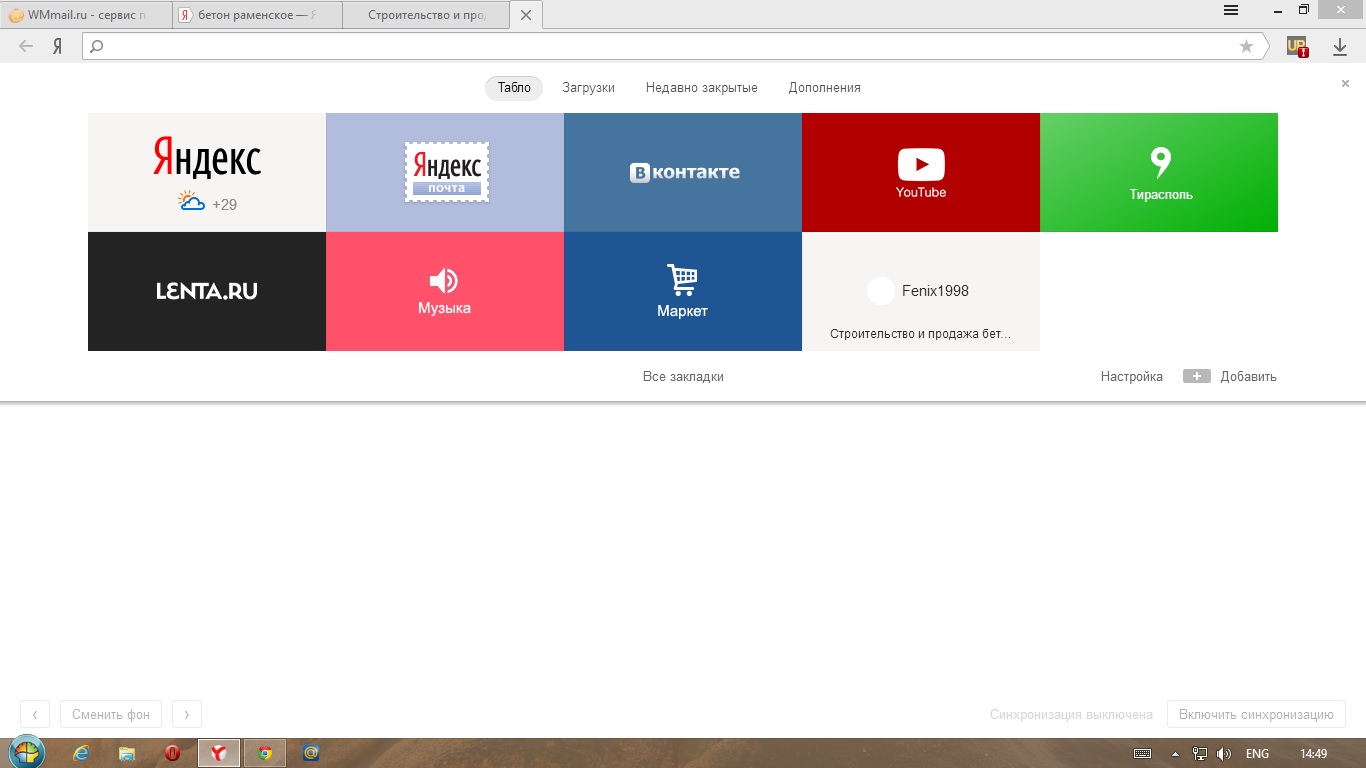Close the Tableau panel with small X
1366x768 pixels.
coord(1345,84)
